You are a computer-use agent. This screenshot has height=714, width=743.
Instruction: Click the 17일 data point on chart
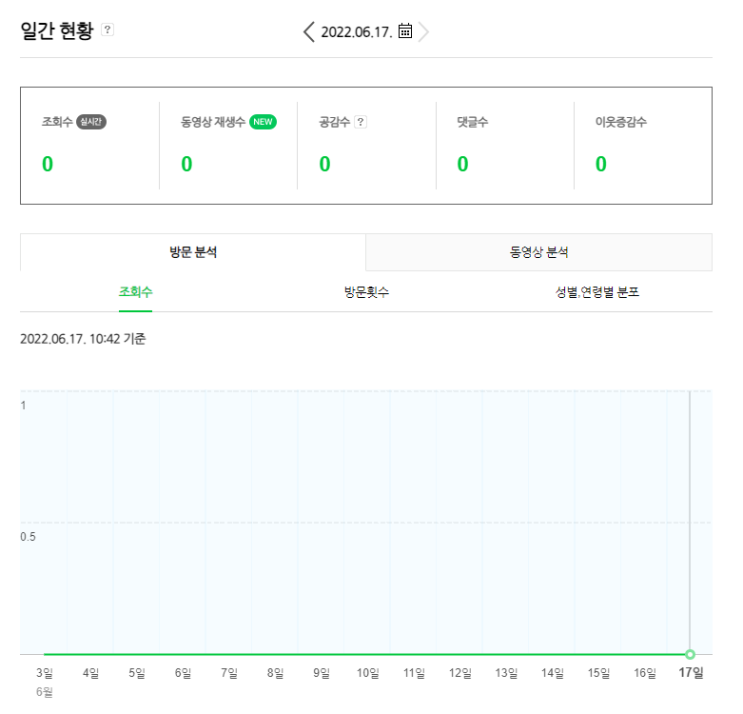pyautogui.click(x=690, y=654)
